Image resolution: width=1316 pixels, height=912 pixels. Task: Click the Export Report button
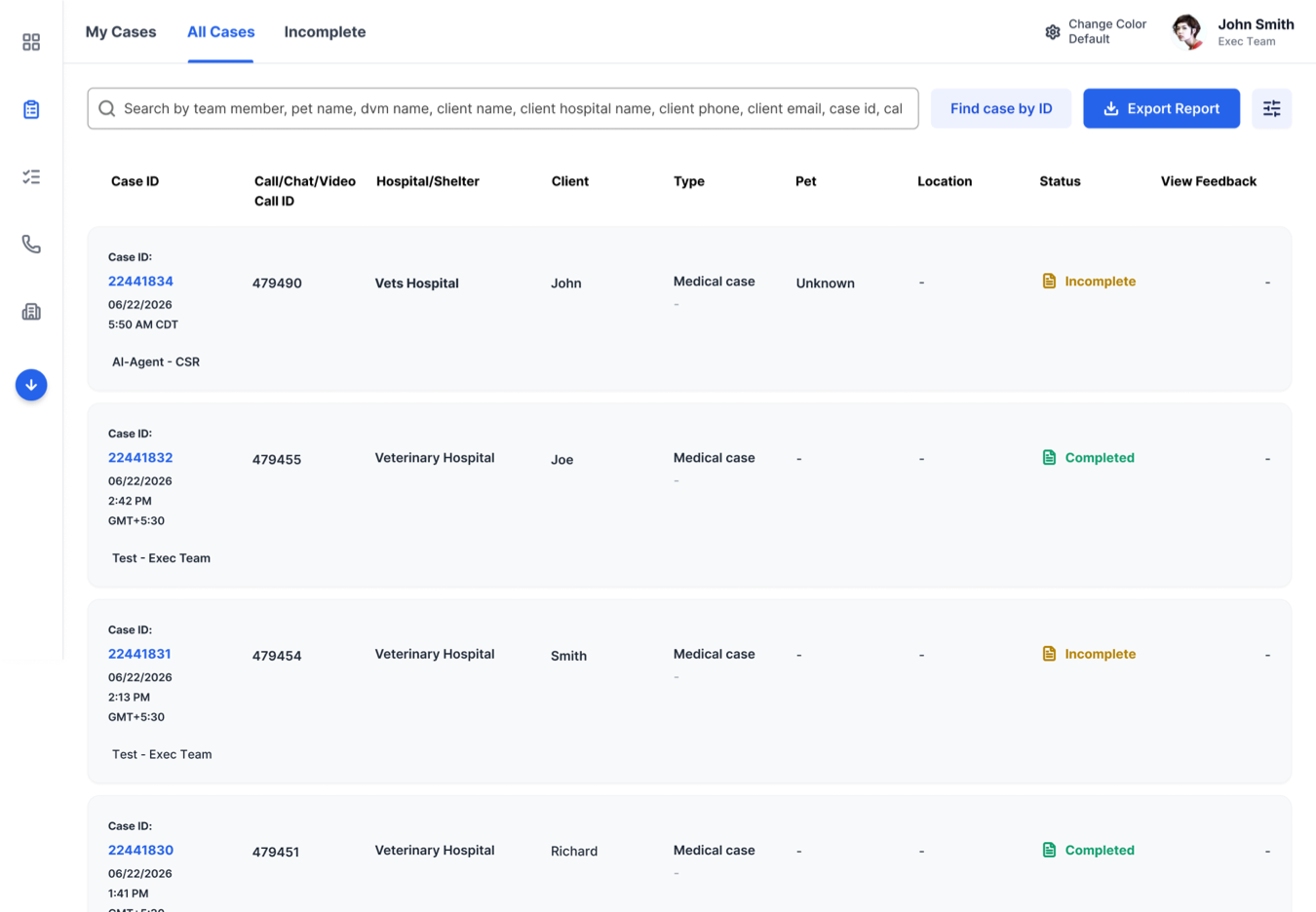pyautogui.click(x=1162, y=108)
